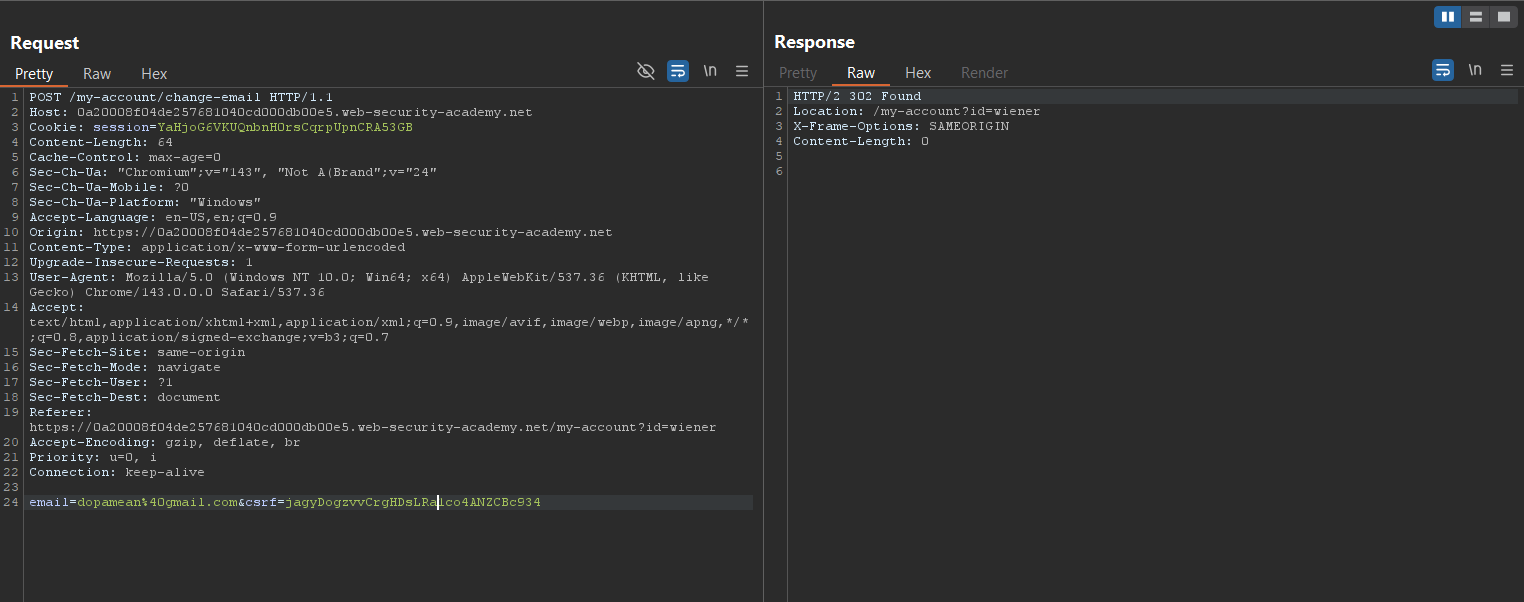The image size is (1524, 602).
Task: Click the Sec-Ch-Ua header line
Action: click(232, 172)
